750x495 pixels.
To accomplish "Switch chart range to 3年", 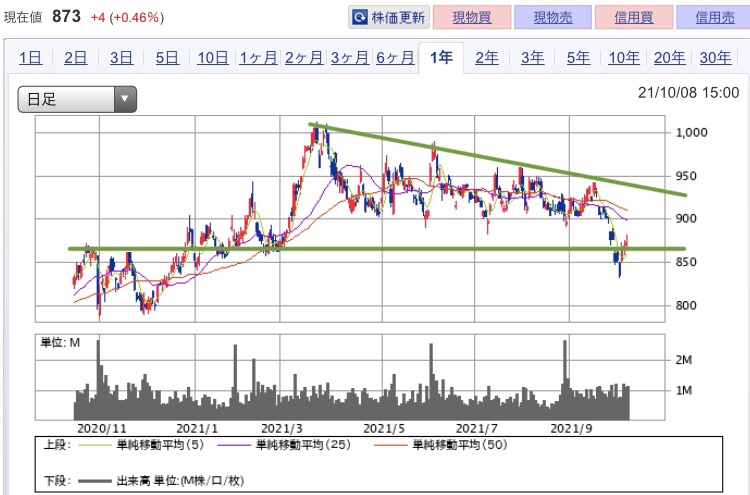I will click(532, 58).
